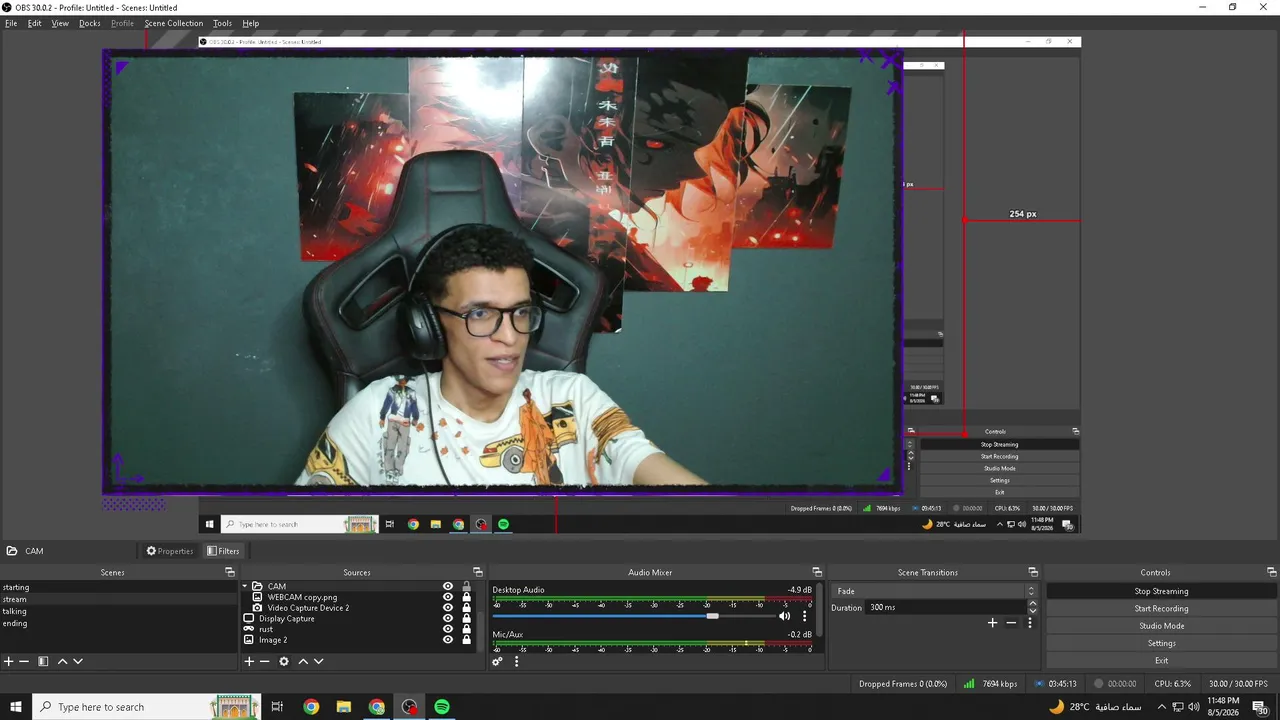Hide the rust source
The image size is (1280, 720).
click(x=448, y=629)
